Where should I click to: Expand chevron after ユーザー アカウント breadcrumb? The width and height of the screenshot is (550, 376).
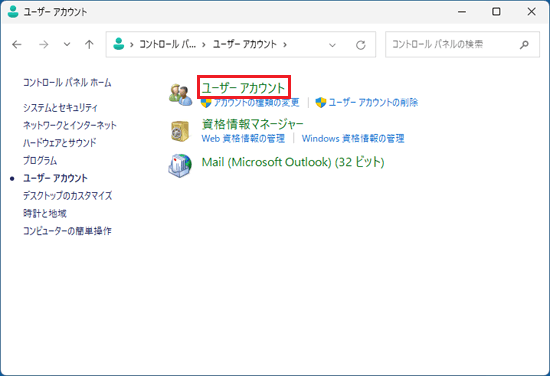(x=285, y=45)
